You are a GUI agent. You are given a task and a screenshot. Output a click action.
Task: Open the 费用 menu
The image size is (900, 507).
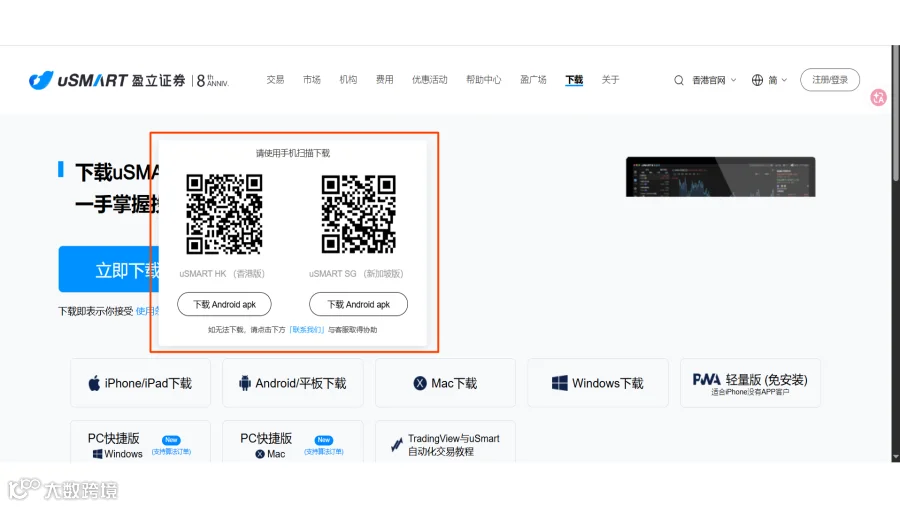click(x=385, y=80)
